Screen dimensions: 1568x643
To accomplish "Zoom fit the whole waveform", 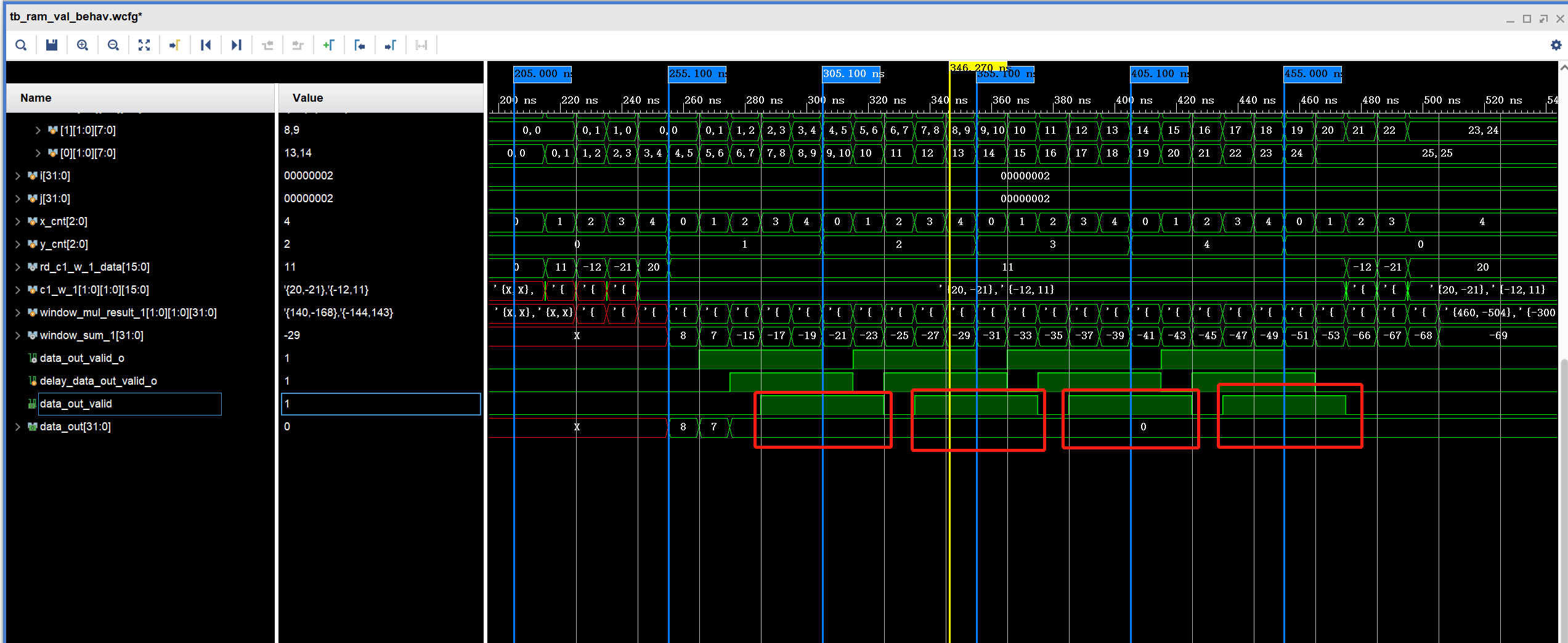I will click(x=144, y=45).
